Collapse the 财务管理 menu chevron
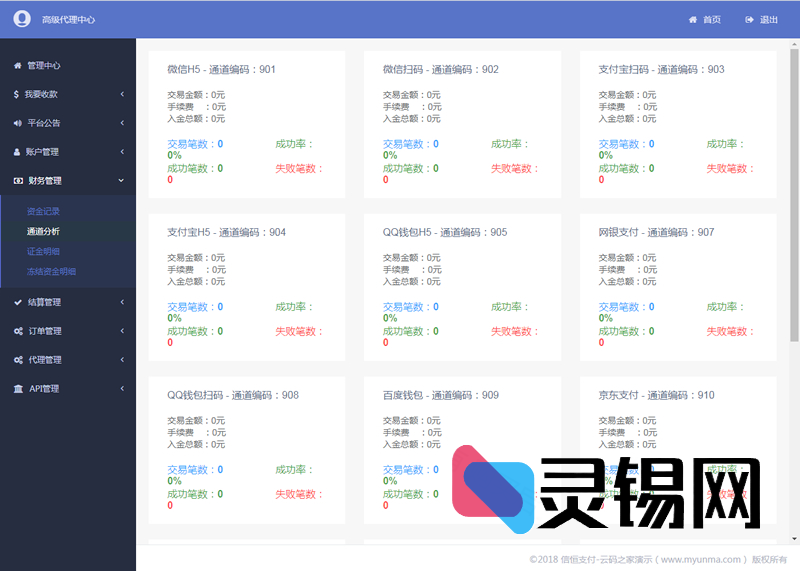The width and height of the screenshot is (800, 571). point(121,181)
